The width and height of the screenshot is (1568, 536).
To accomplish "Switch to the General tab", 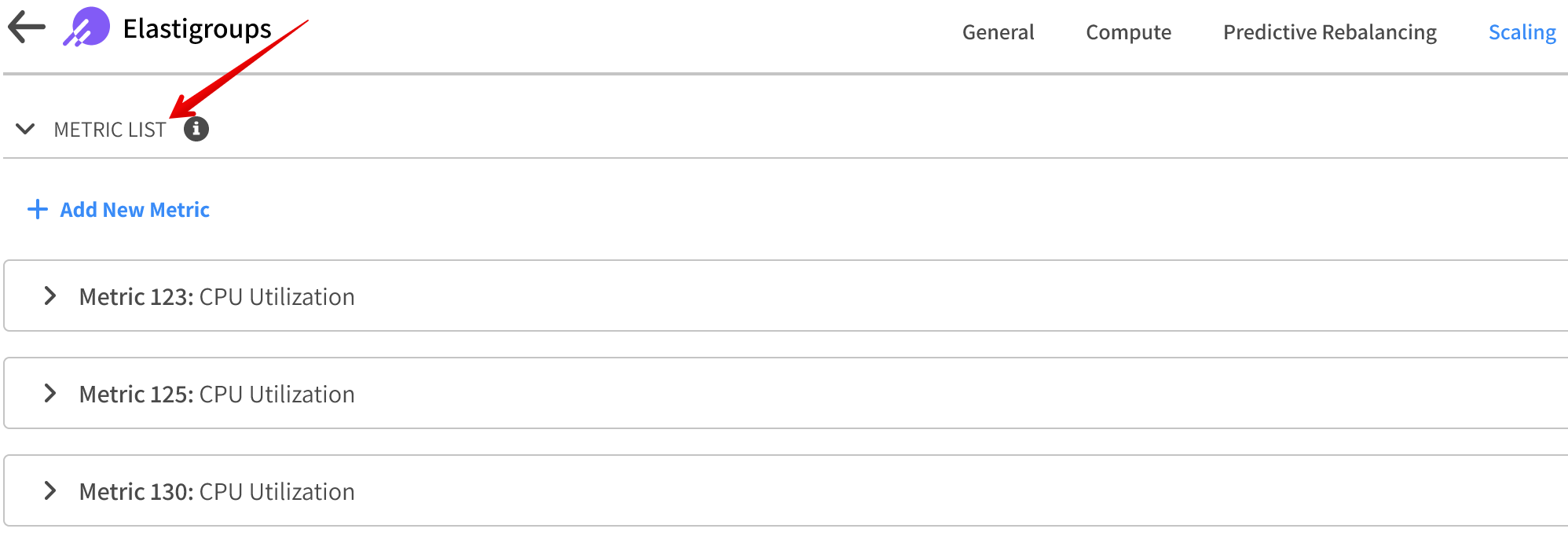I will tap(998, 32).
